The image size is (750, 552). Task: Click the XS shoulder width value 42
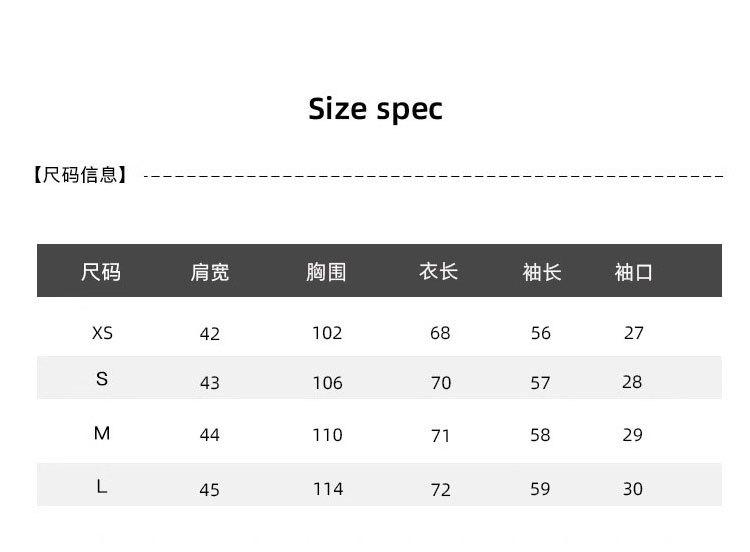[210, 334]
